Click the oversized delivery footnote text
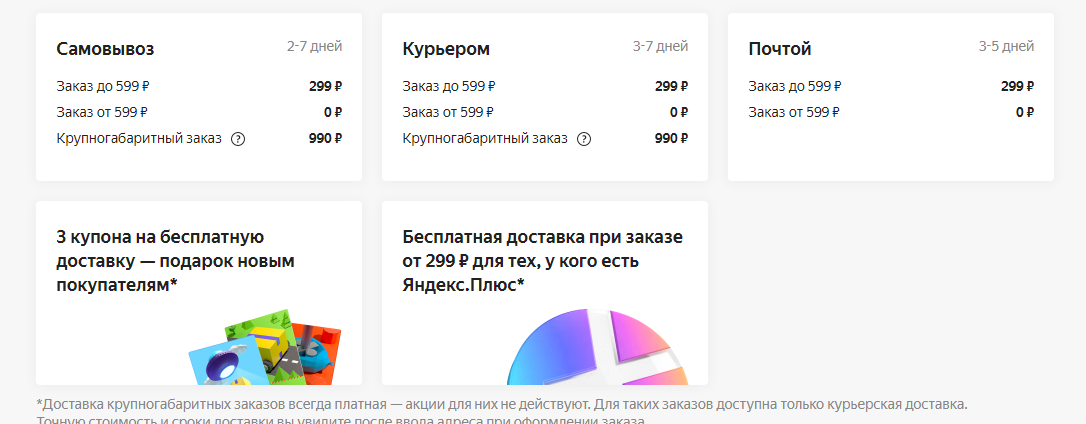1086x424 pixels. [x=502, y=405]
